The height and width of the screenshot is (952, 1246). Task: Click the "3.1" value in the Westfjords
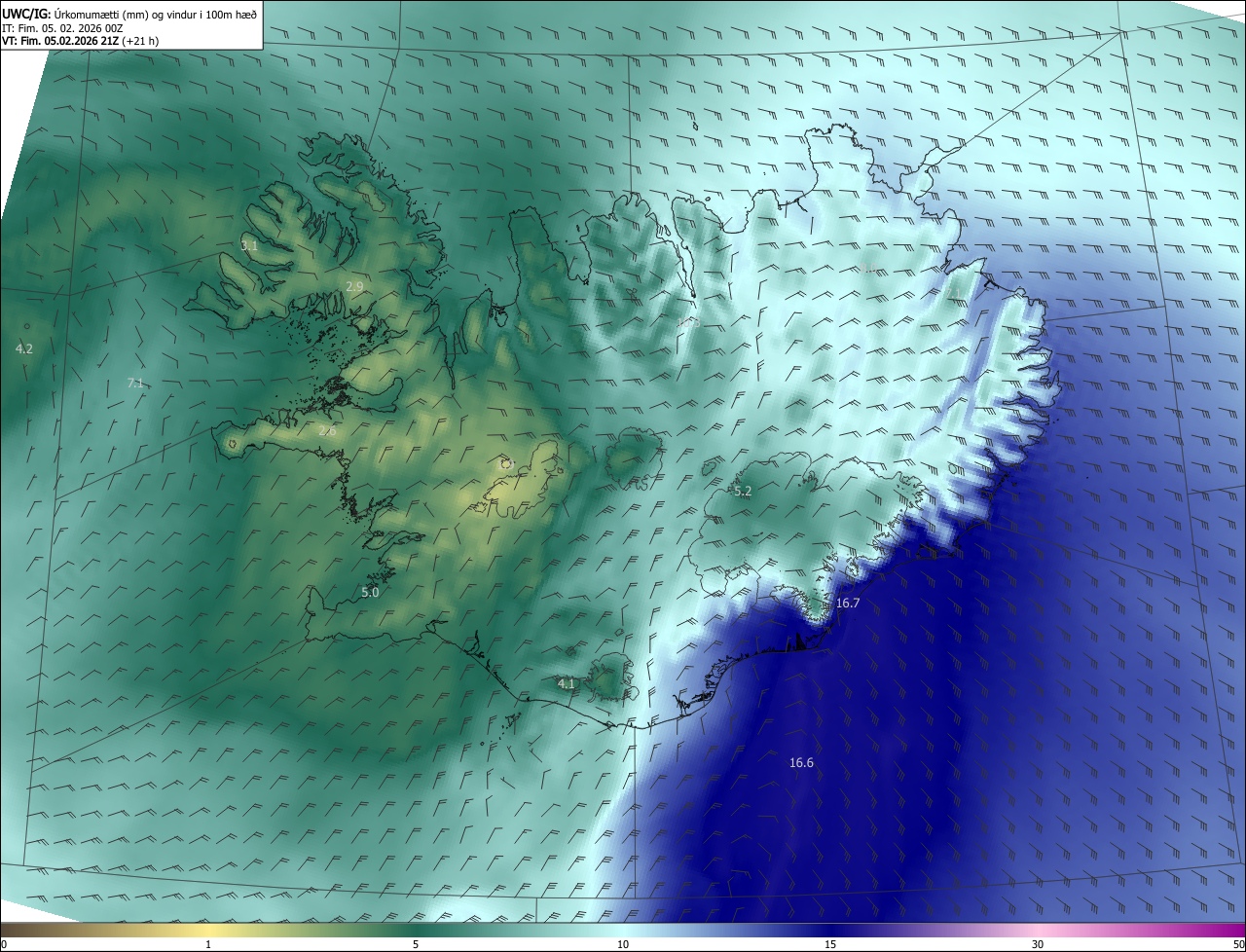click(x=250, y=245)
